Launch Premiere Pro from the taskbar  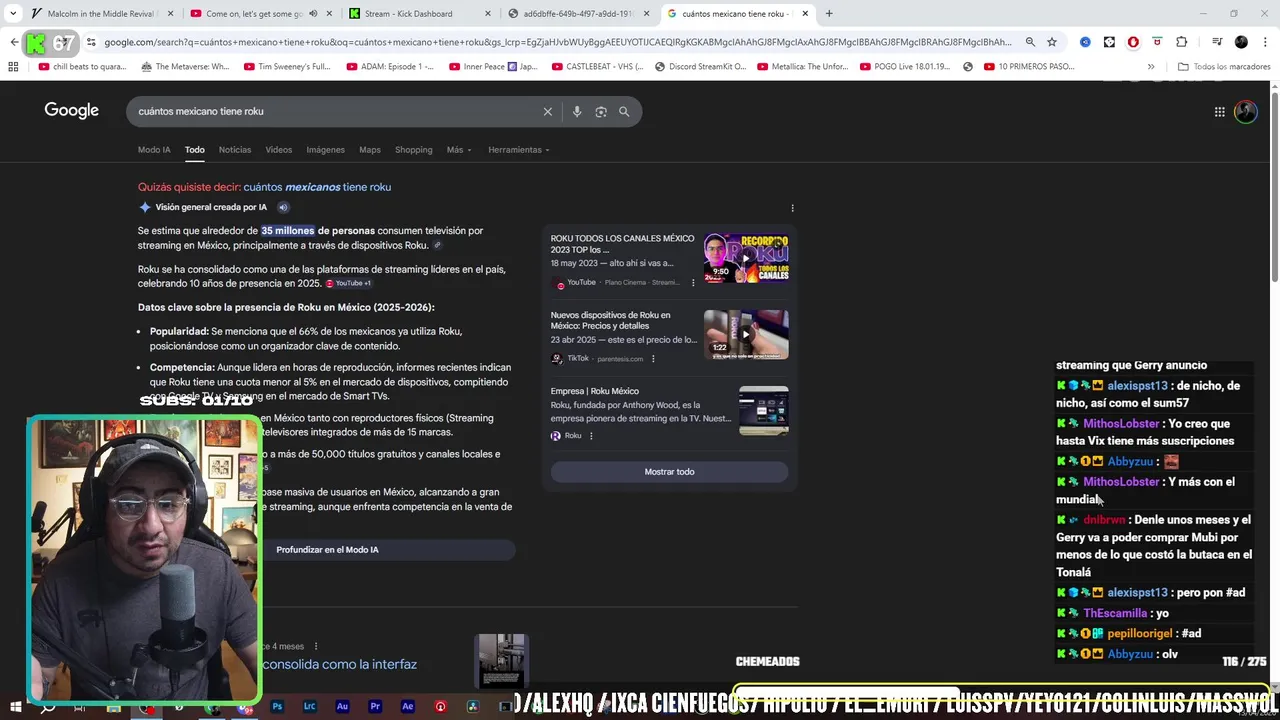[375, 706]
